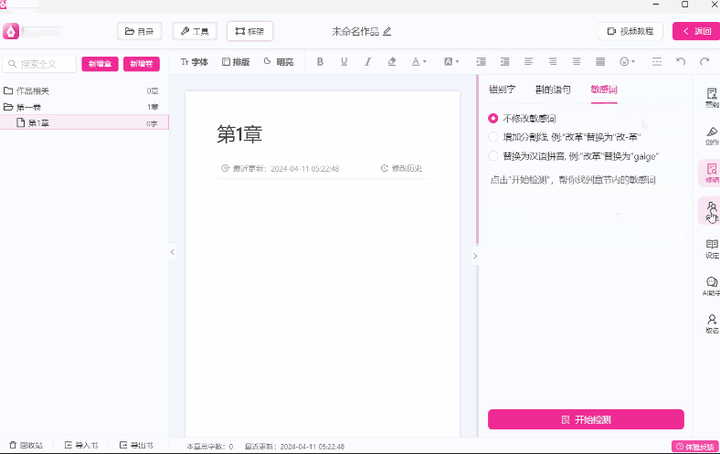Open the AI助手 assistant icon

click(711, 286)
